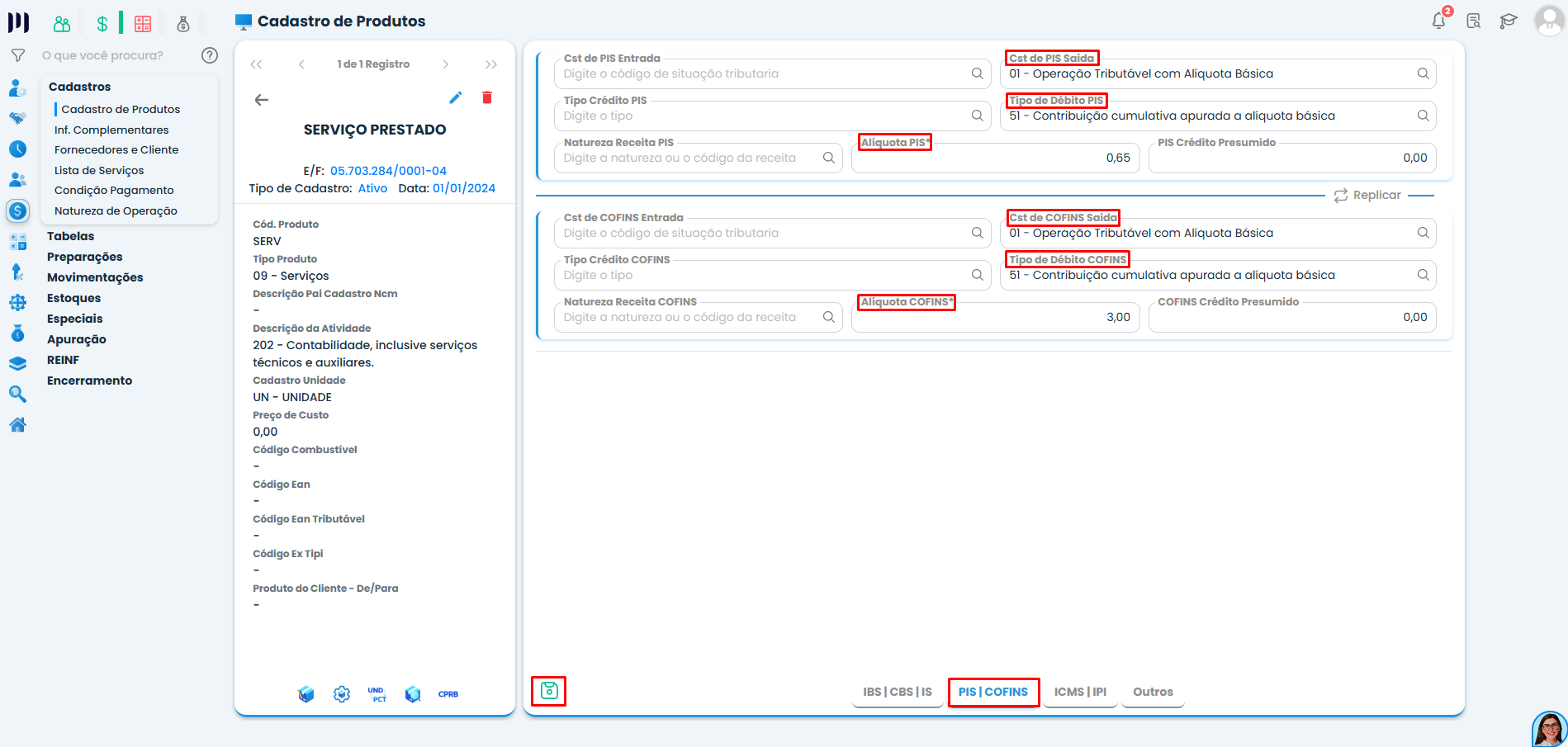Click the Replicar button
This screenshot has height=747, width=1568.
pyautogui.click(x=1367, y=195)
